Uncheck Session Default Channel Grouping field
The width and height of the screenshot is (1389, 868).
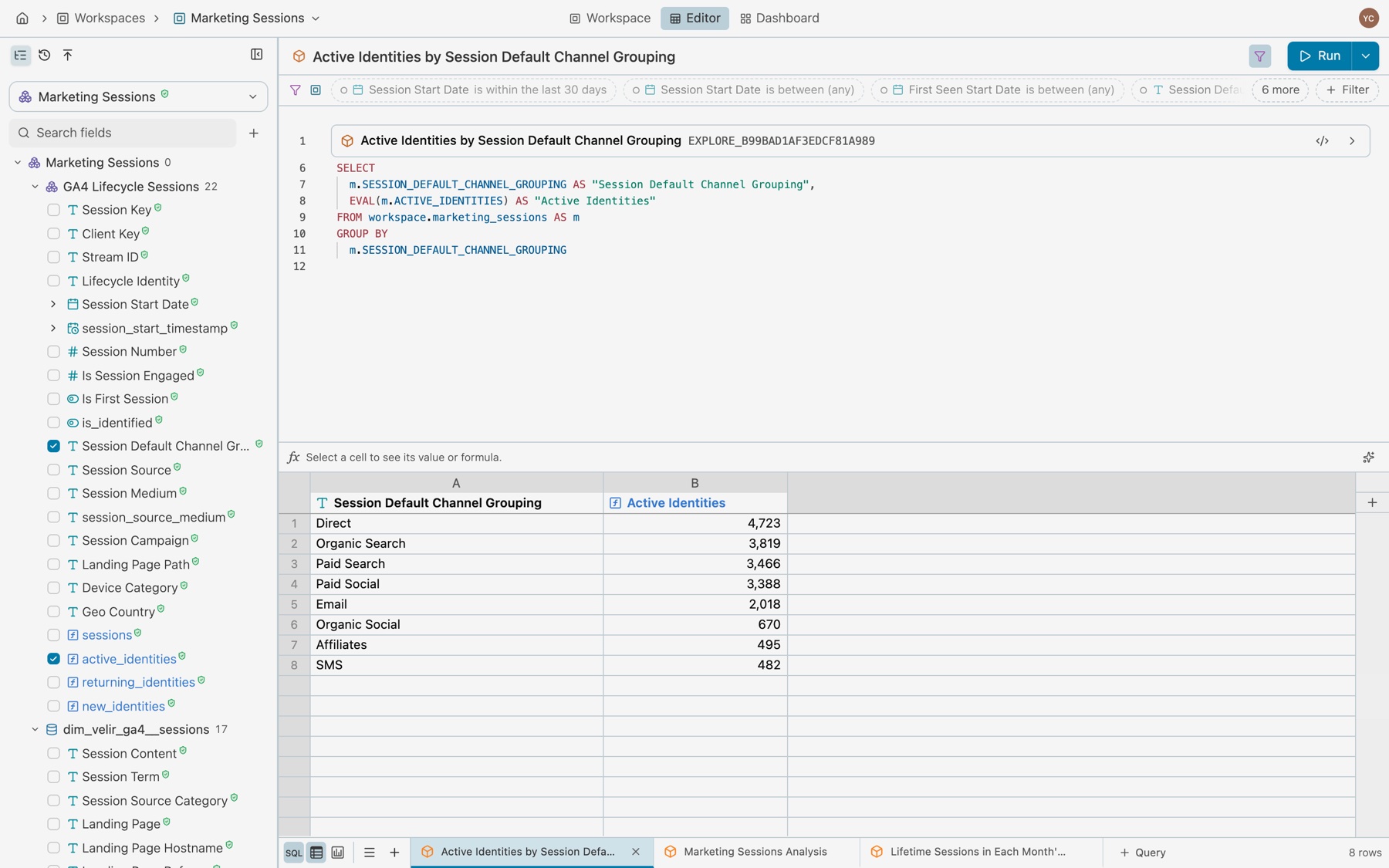click(x=53, y=446)
